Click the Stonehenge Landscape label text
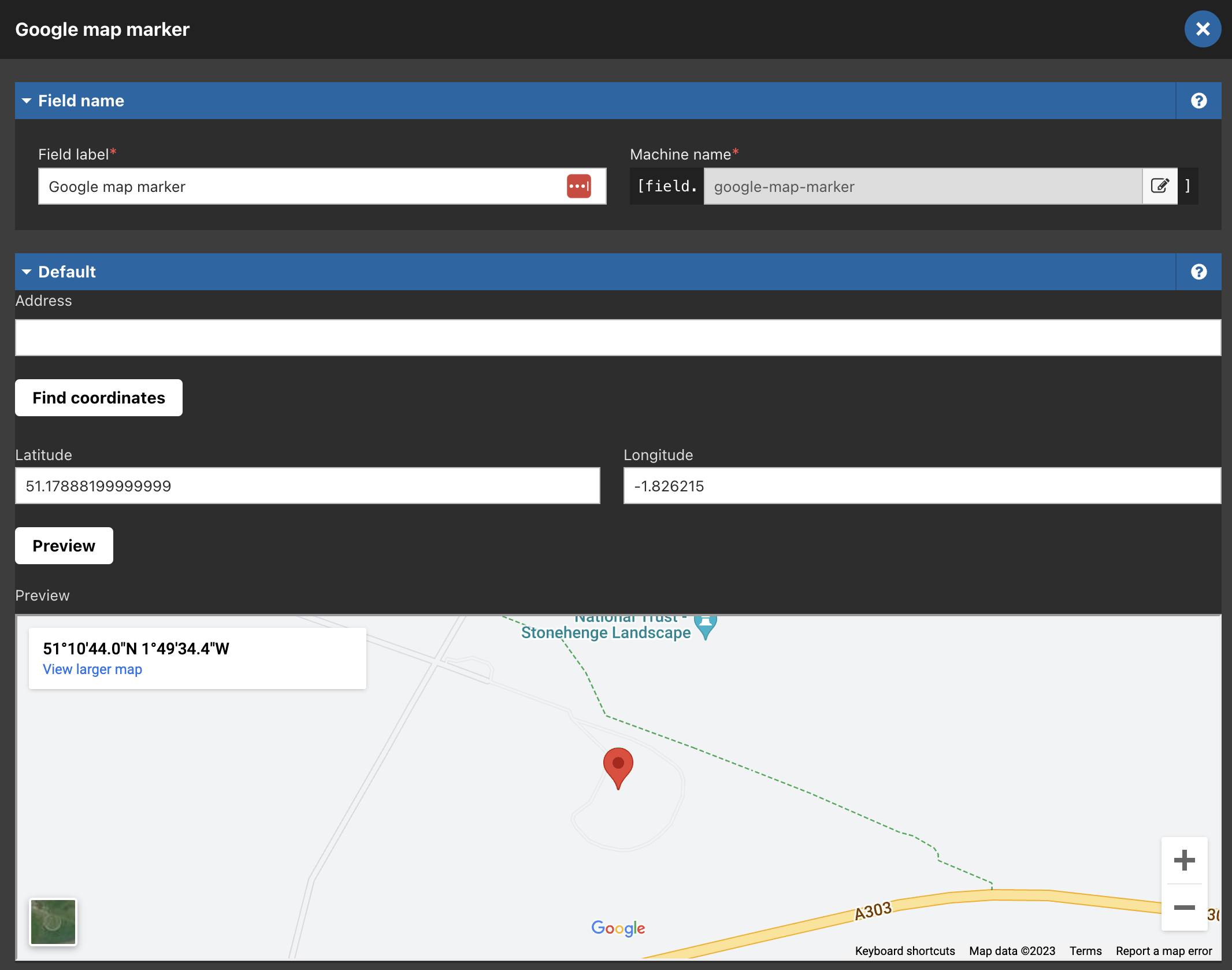Screen dimensions: 1232x970 (x=606, y=632)
